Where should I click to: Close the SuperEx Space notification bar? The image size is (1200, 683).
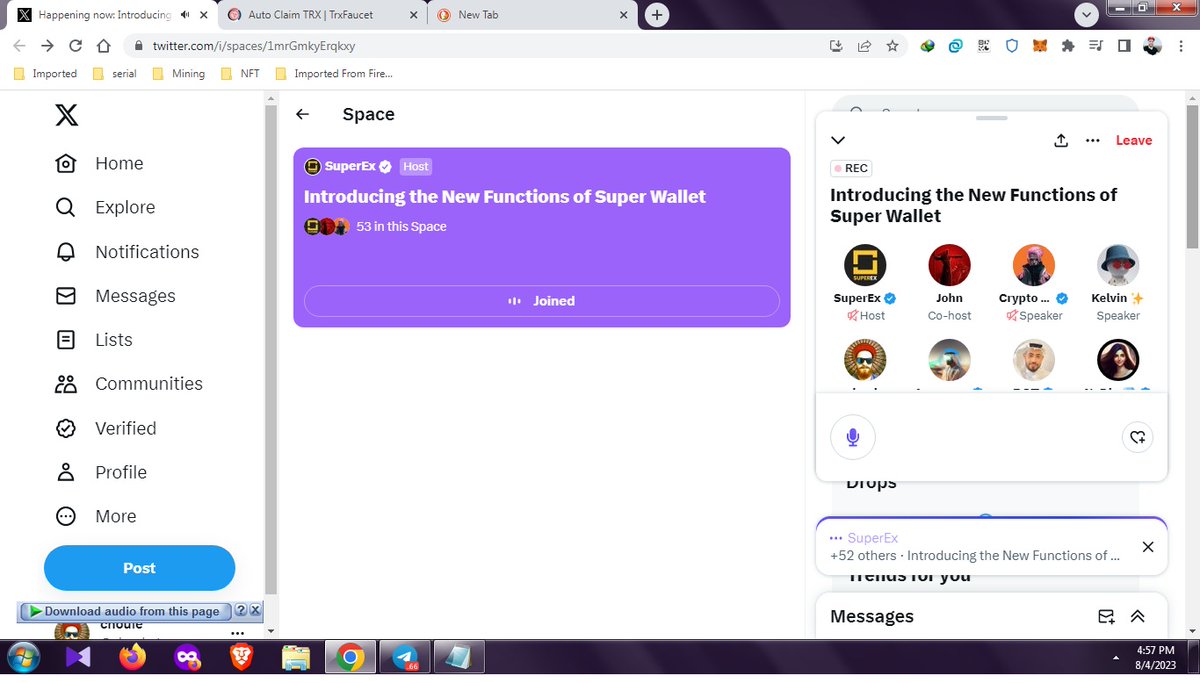(x=1148, y=547)
